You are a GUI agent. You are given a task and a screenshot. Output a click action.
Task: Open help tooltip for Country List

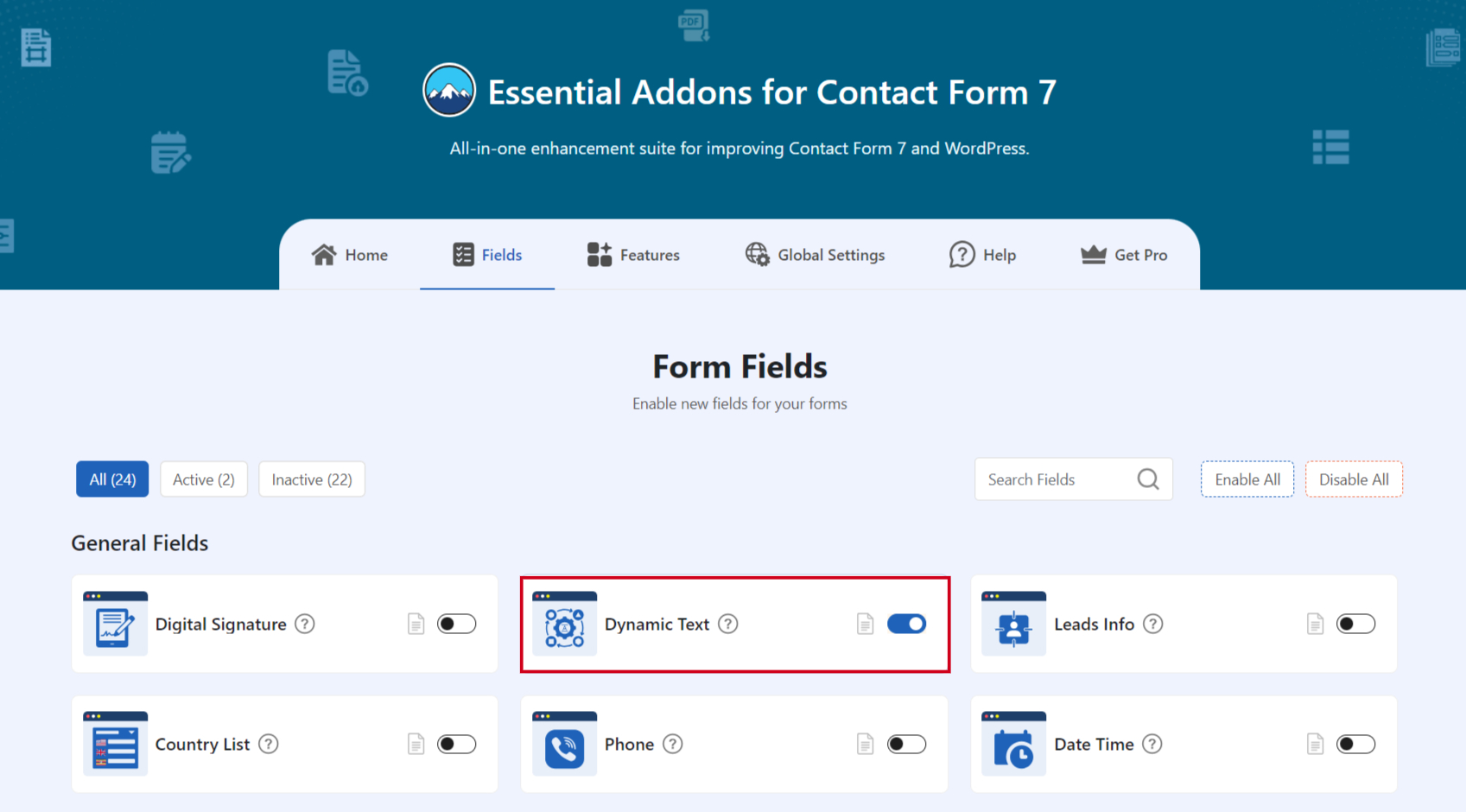269,744
